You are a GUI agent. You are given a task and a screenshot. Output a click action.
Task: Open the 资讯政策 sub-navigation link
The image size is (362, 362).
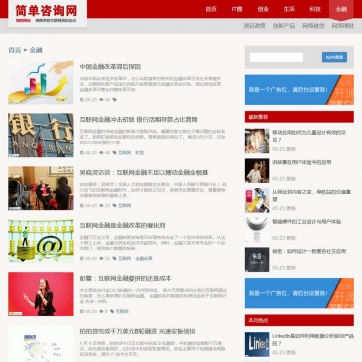pos(254,26)
